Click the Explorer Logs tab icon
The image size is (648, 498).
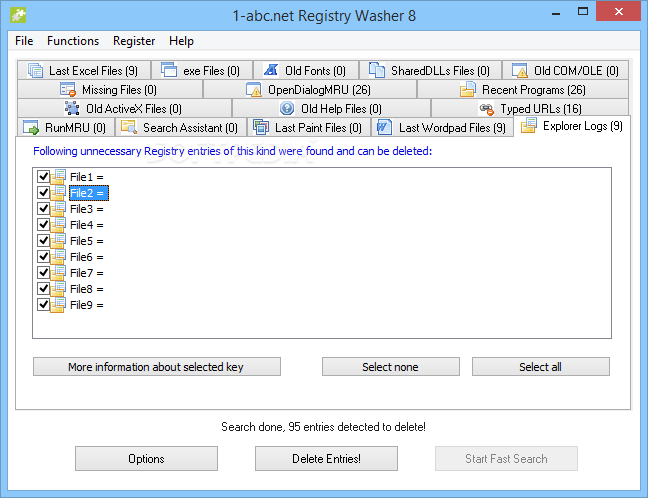[x=529, y=125]
